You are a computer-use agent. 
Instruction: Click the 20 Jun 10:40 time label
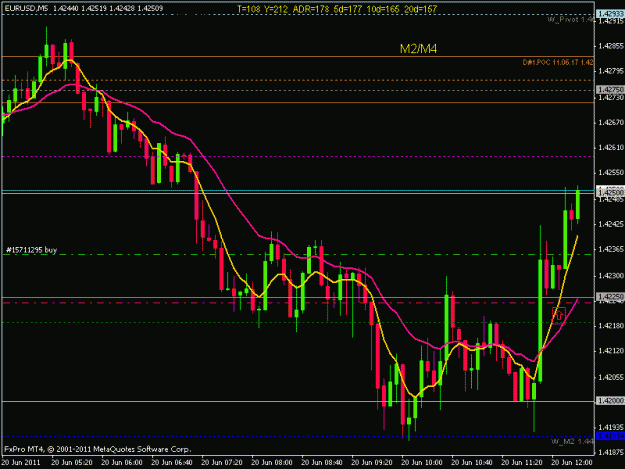click(472, 463)
